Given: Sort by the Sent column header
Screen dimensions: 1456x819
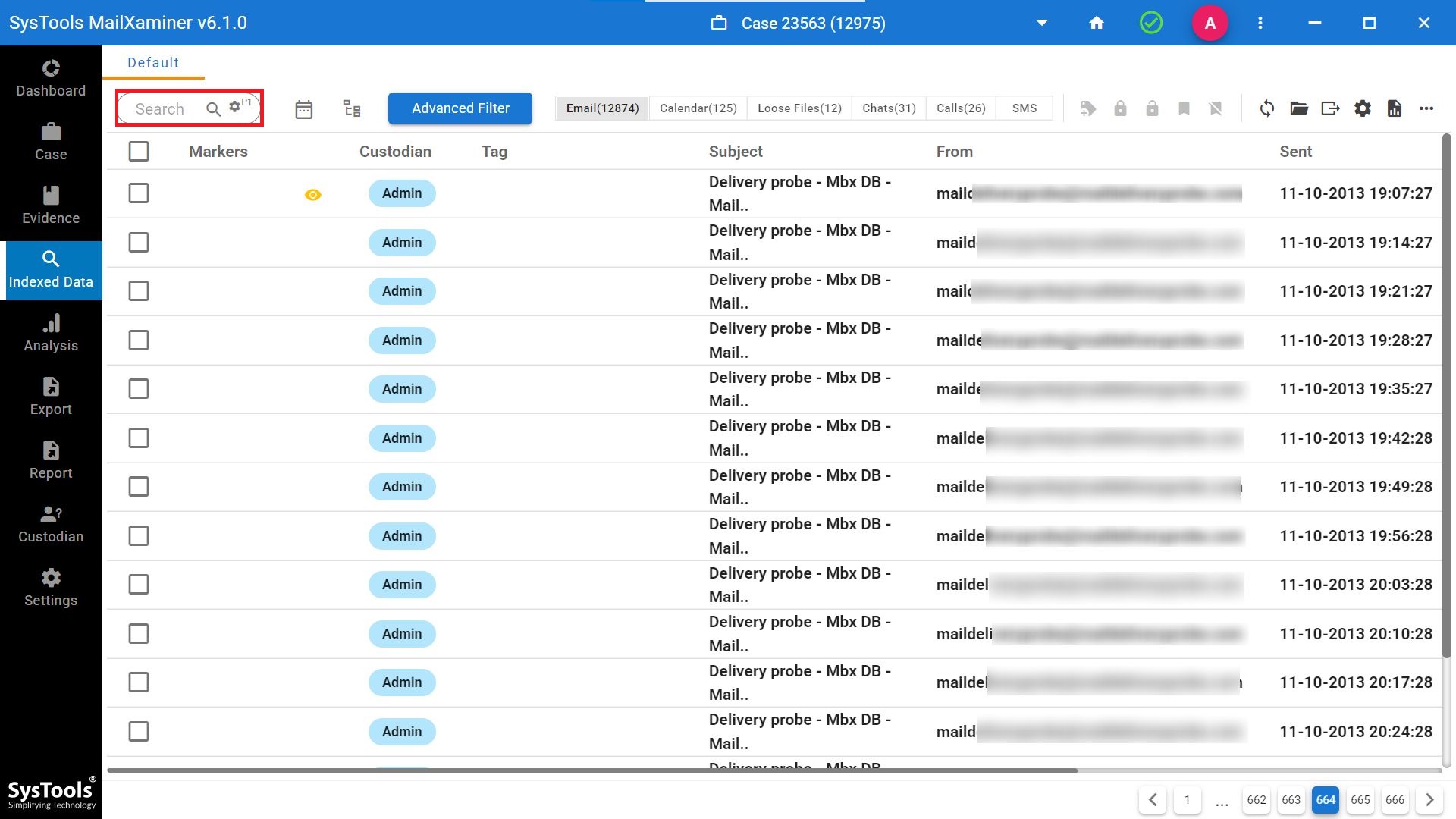Looking at the screenshot, I should (1295, 152).
